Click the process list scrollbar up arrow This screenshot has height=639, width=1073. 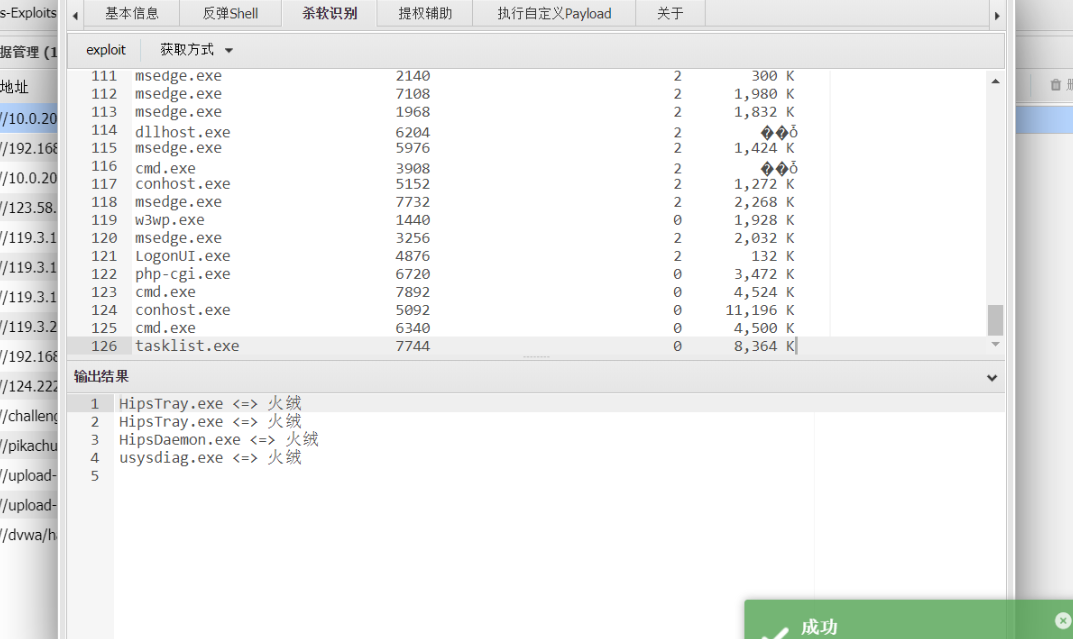(995, 82)
